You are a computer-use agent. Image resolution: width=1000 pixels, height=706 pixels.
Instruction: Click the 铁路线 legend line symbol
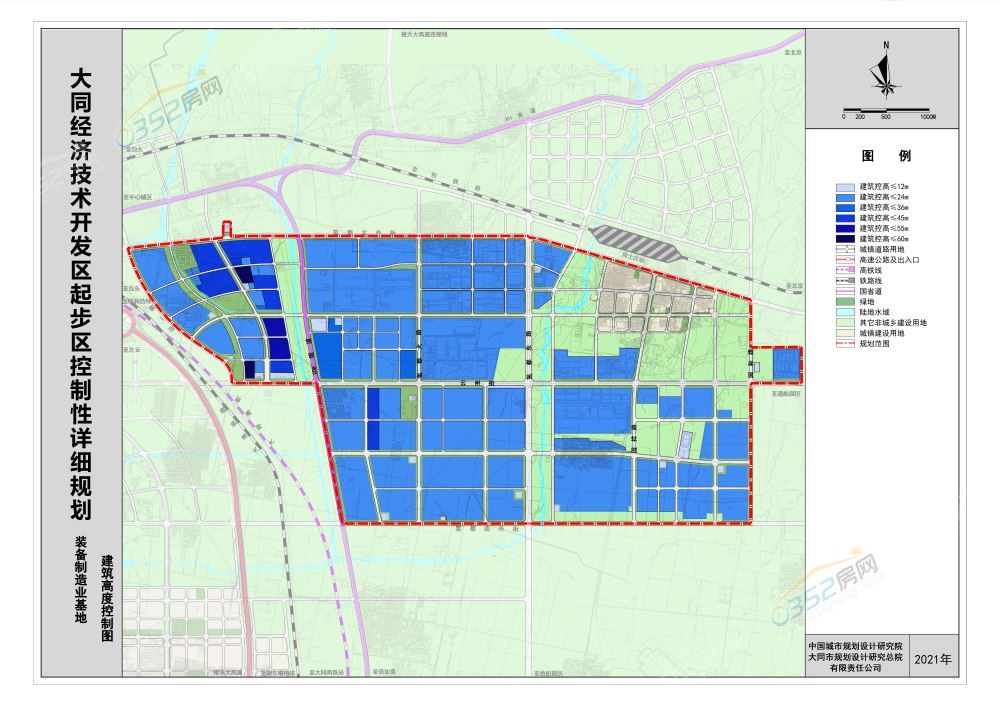(845, 281)
